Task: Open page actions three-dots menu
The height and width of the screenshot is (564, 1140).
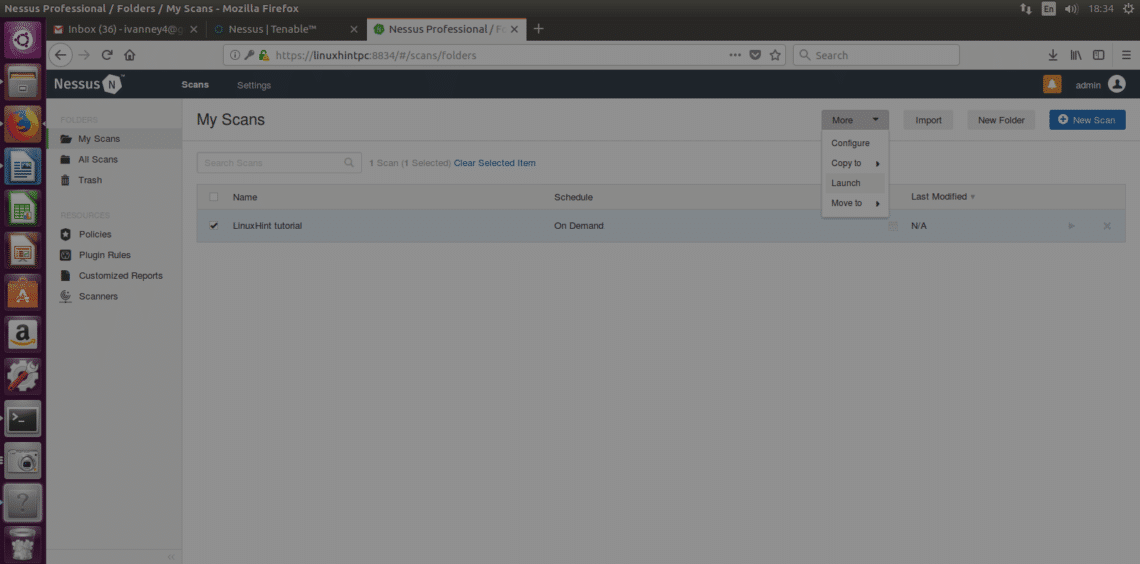Action: click(x=735, y=55)
